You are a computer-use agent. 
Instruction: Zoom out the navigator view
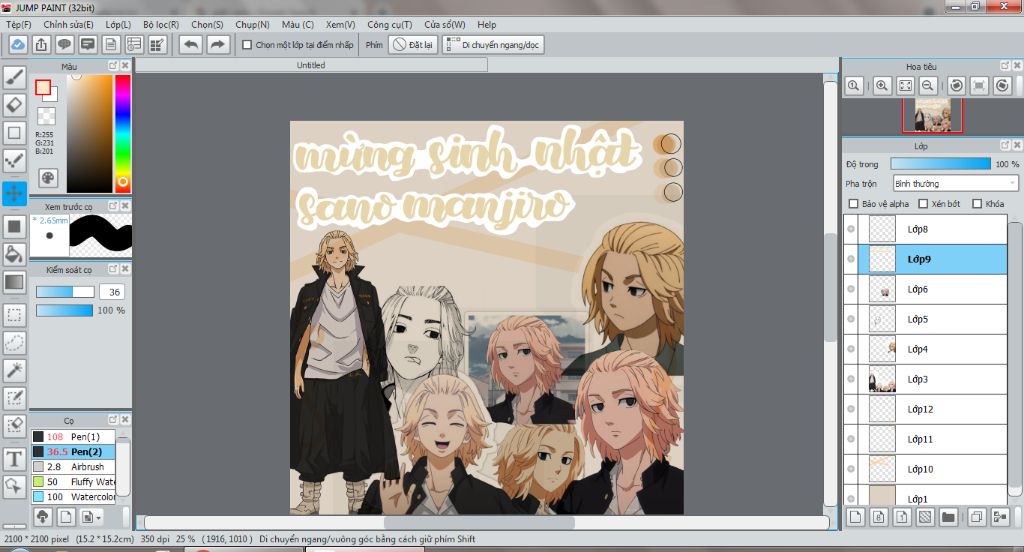[x=927, y=86]
